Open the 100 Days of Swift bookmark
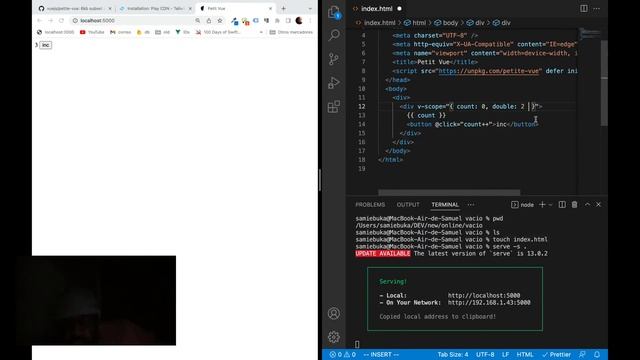The image size is (640, 360). click(x=218, y=32)
